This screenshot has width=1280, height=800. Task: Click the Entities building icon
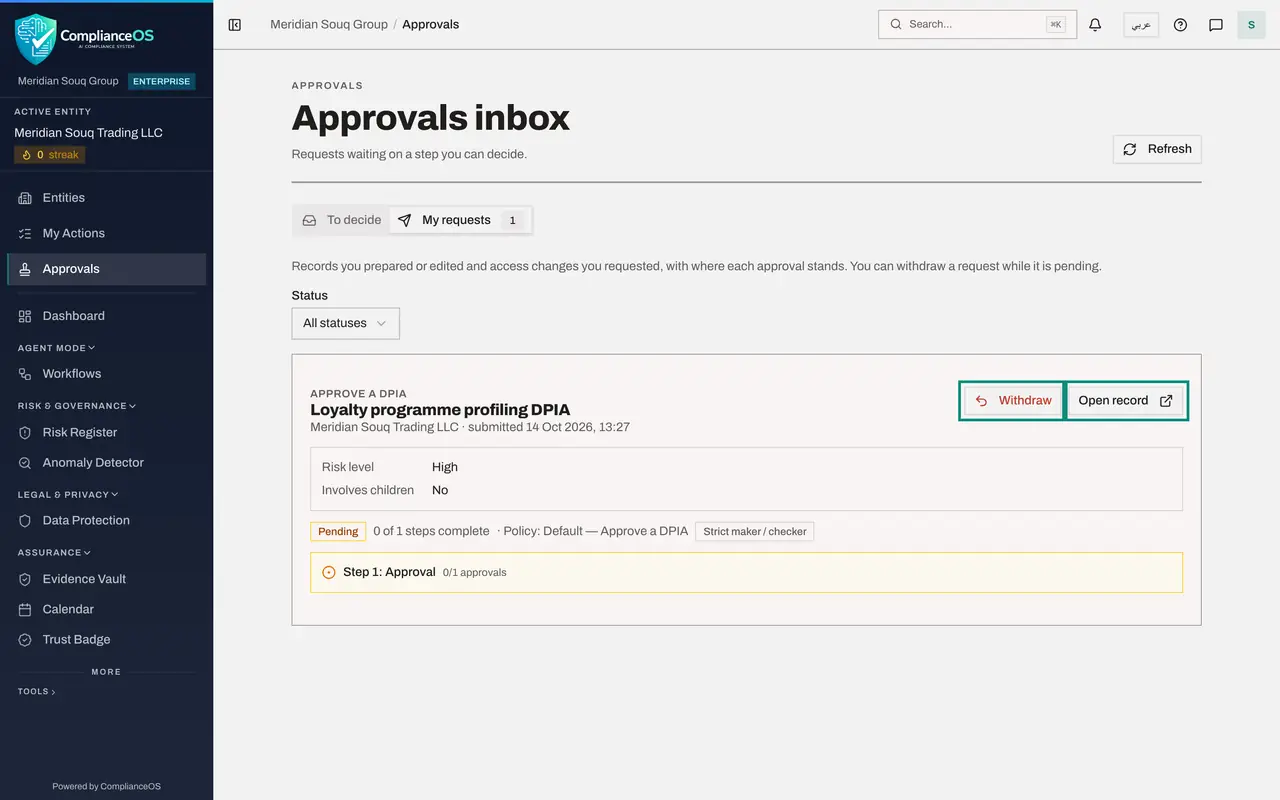25,198
